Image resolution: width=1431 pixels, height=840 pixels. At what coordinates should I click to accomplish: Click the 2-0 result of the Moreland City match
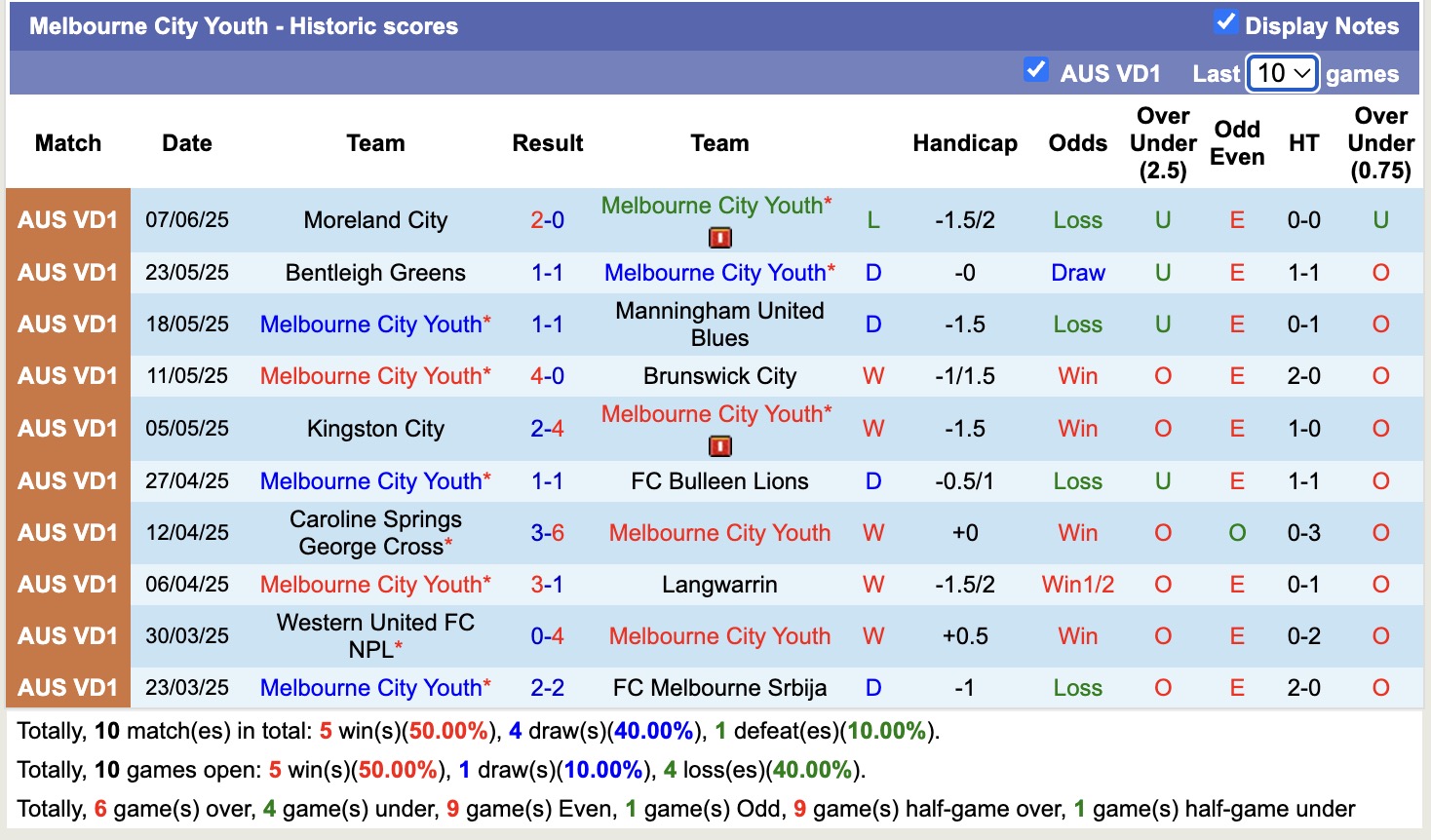548,220
